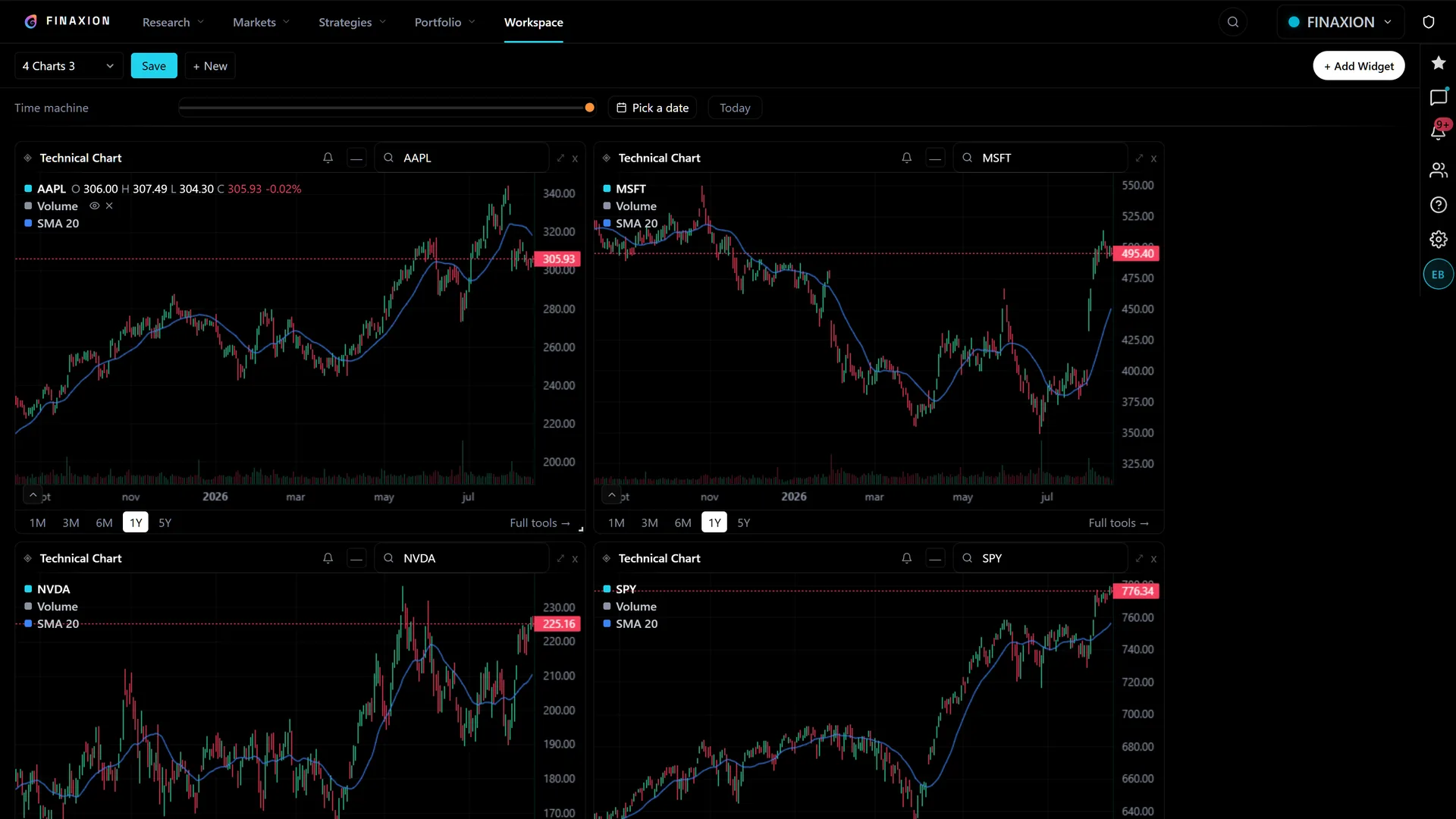Click the AAPL series color swatch
Viewport: 1456px width, 819px height.
pos(28,189)
